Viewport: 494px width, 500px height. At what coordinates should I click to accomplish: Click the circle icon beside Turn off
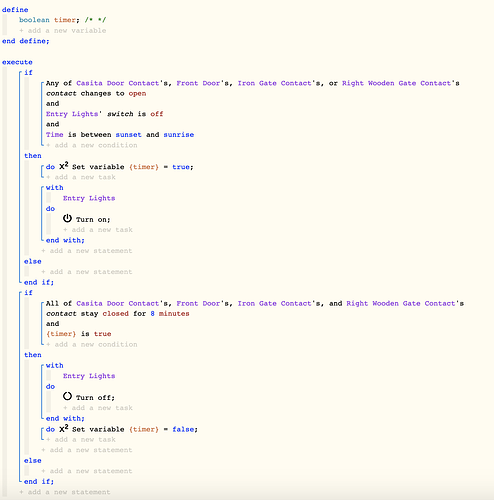point(67,396)
